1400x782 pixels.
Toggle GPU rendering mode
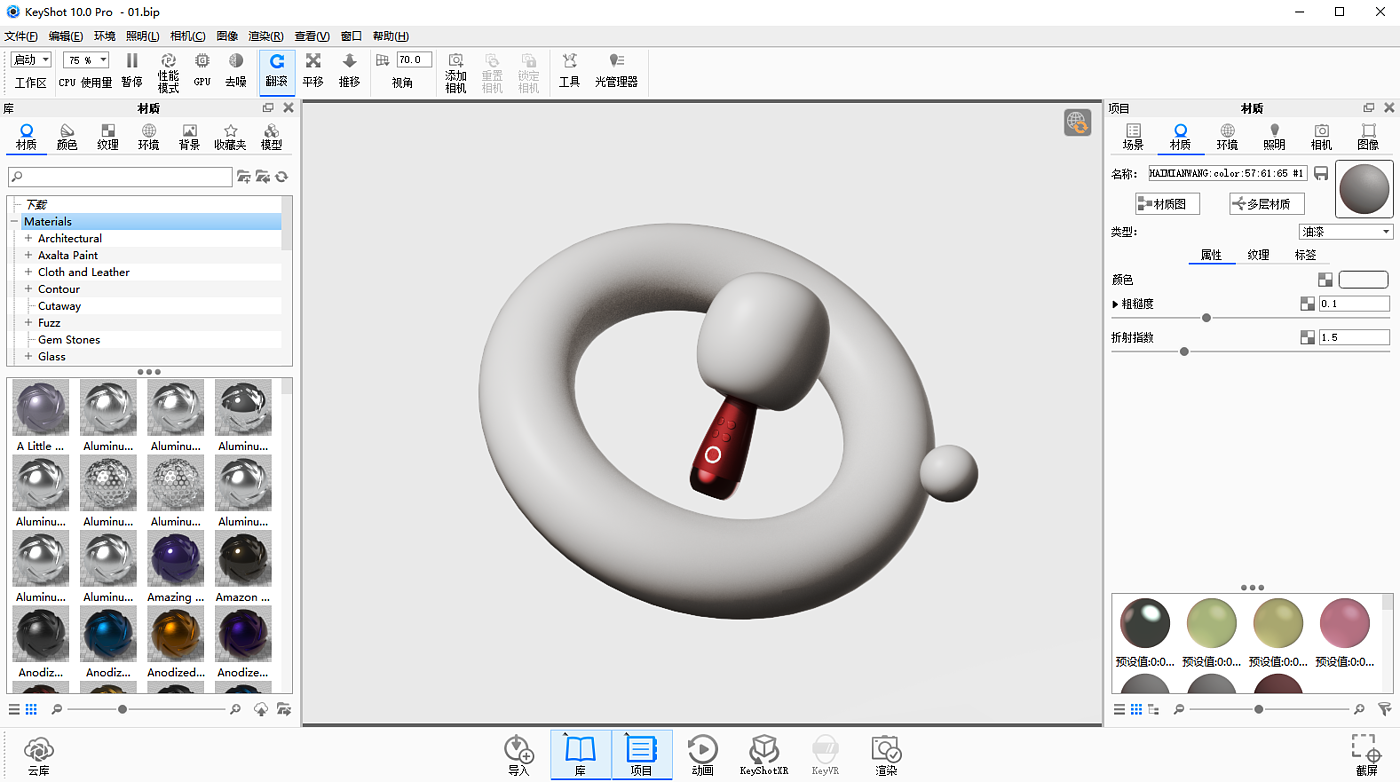pos(202,70)
